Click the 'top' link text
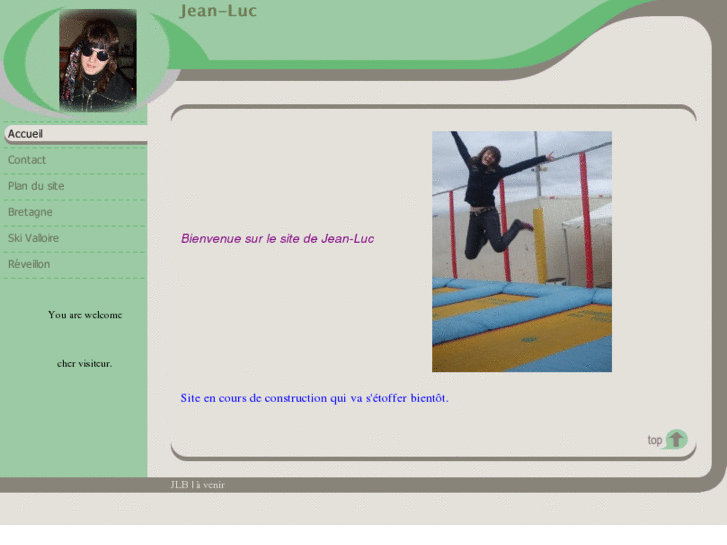Screen dimensions: 727x545 click(655, 440)
